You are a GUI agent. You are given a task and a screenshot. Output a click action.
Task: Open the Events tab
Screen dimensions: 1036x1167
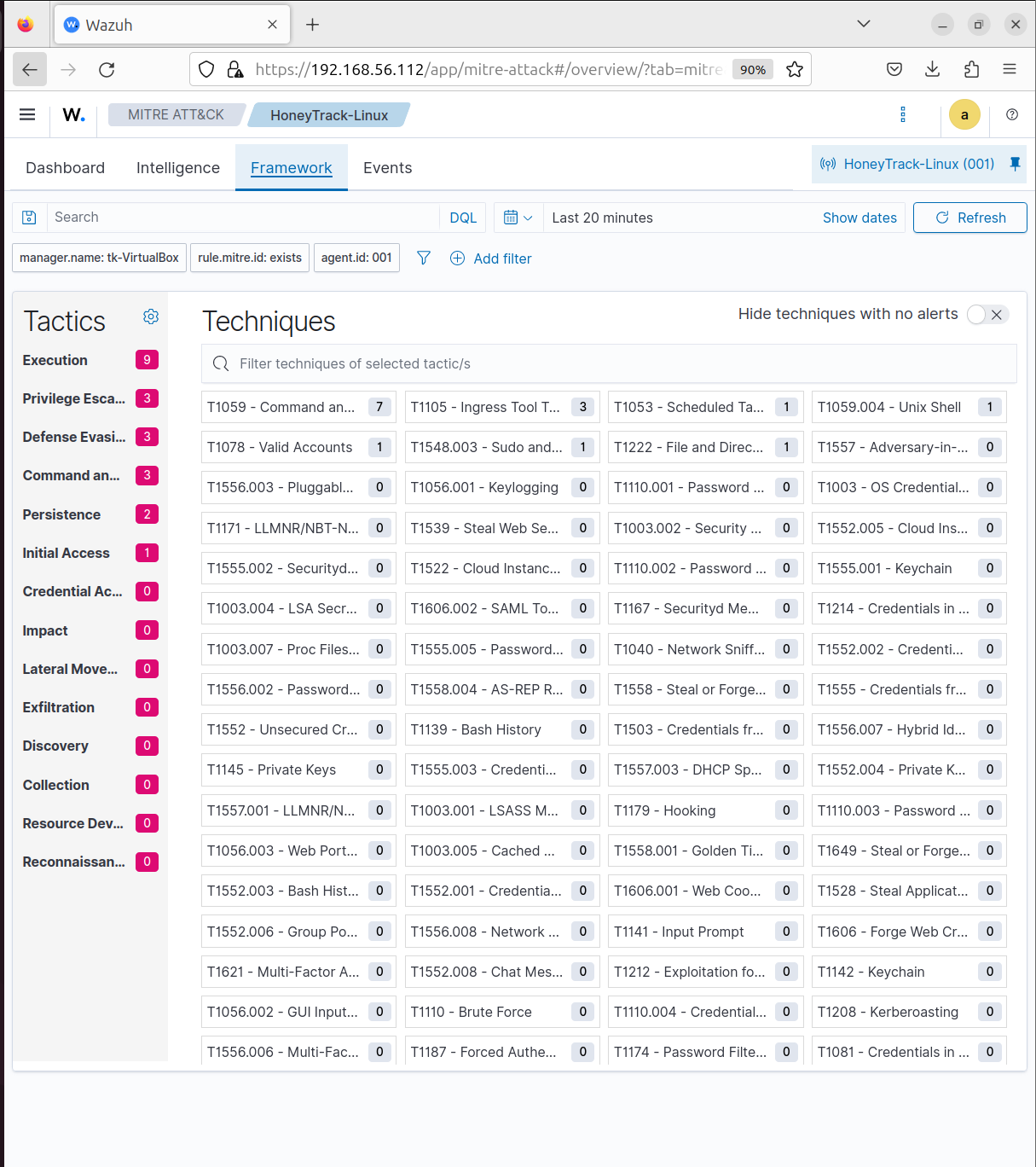tap(388, 168)
